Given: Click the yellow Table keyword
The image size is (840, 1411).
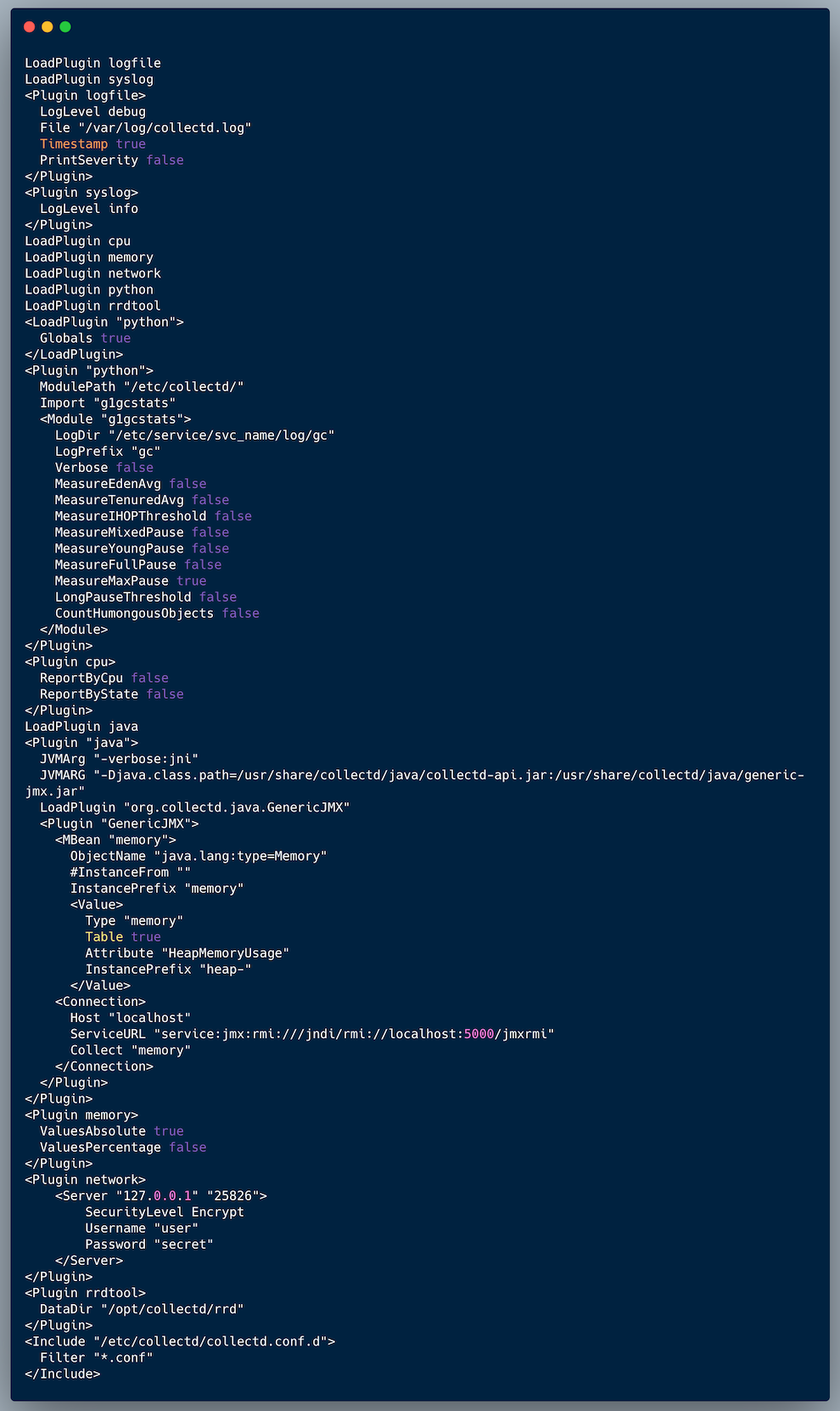Looking at the screenshot, I should [x=104, y=937].
